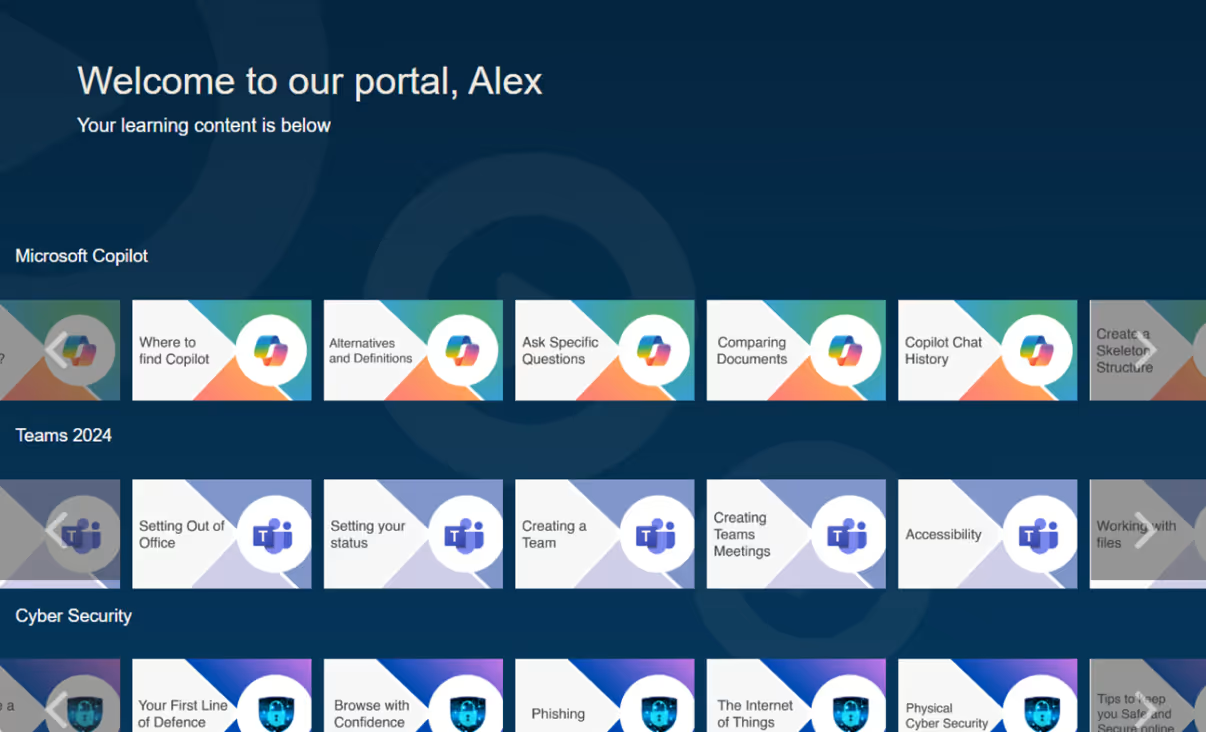Click the Teams icon on 'Setting your status'

tap(462, 533)
